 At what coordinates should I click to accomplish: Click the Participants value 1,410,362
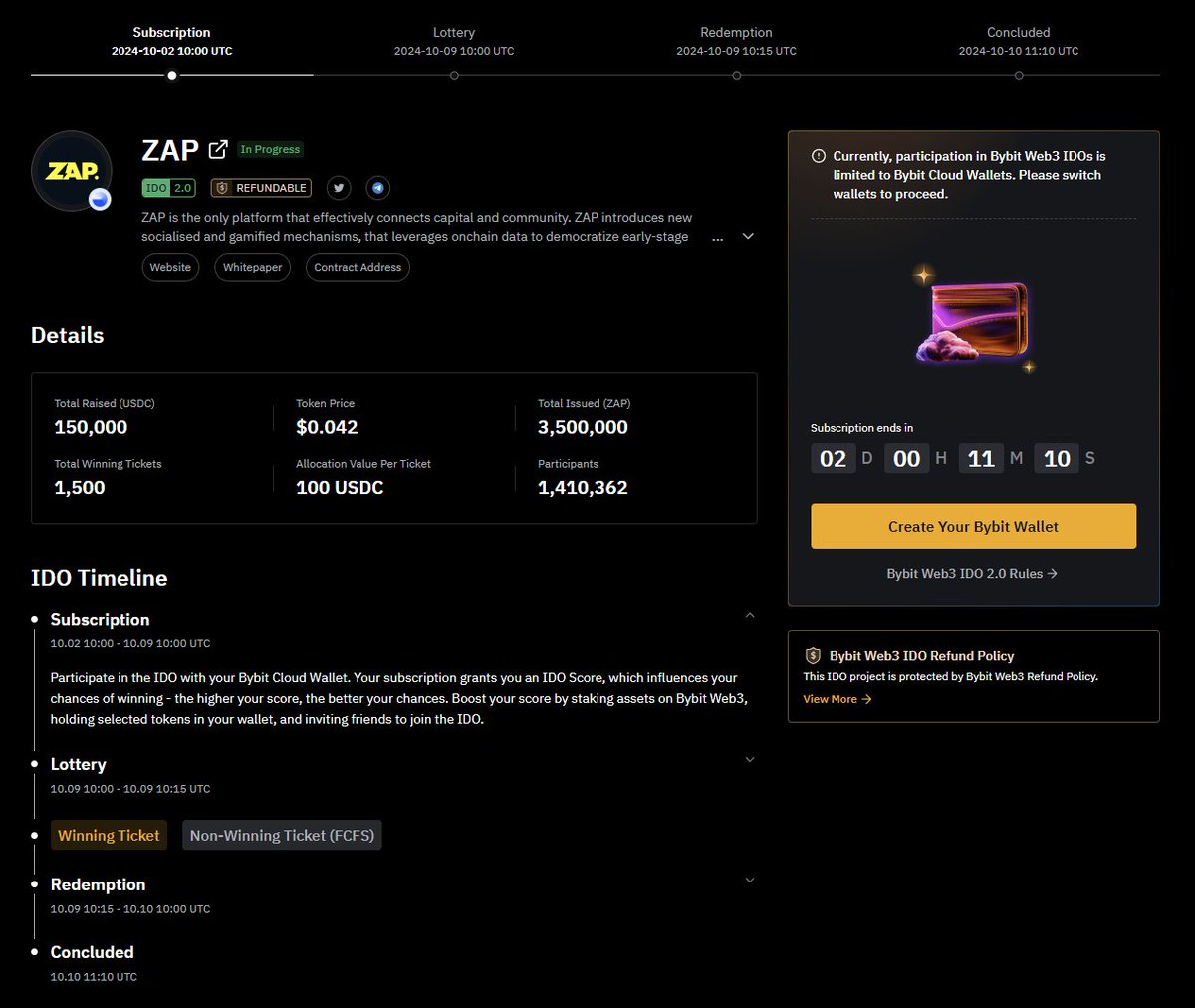(583, 487)
